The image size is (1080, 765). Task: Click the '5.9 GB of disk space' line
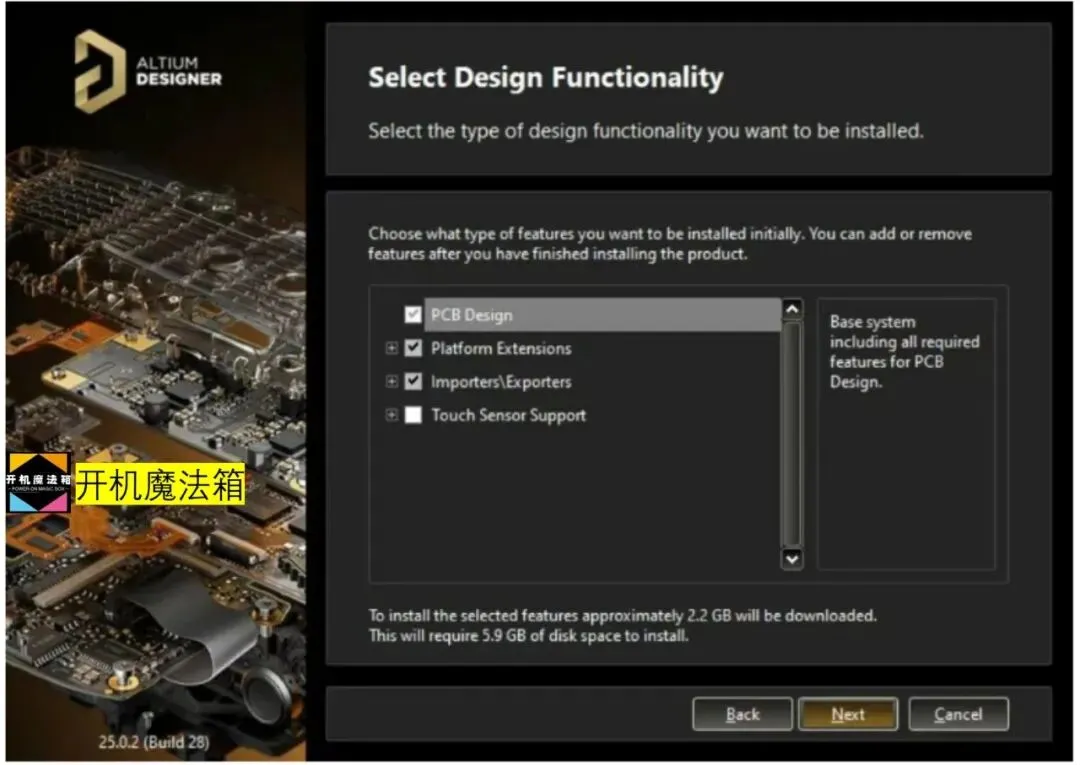[x=528, y=635]
